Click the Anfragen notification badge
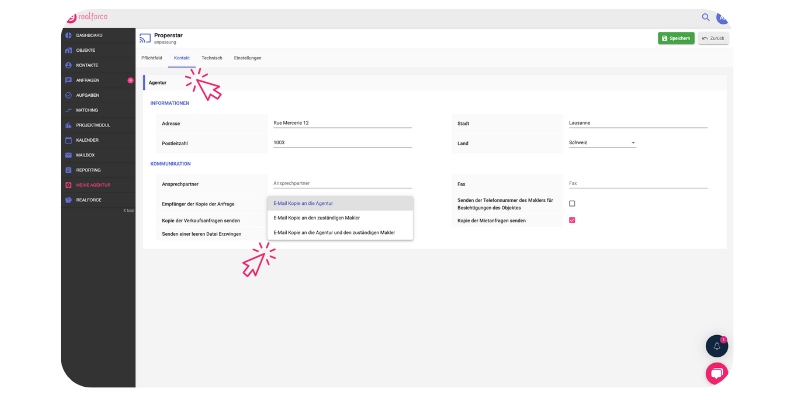 pyautogui.click(x=130, y=80)
